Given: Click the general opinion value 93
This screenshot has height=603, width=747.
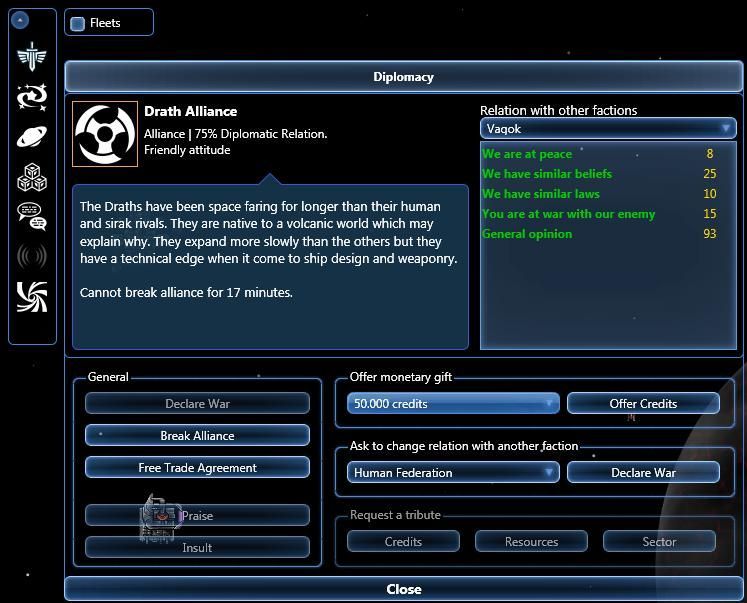Looking at the screenshot, I should click(x=709, y=234).
